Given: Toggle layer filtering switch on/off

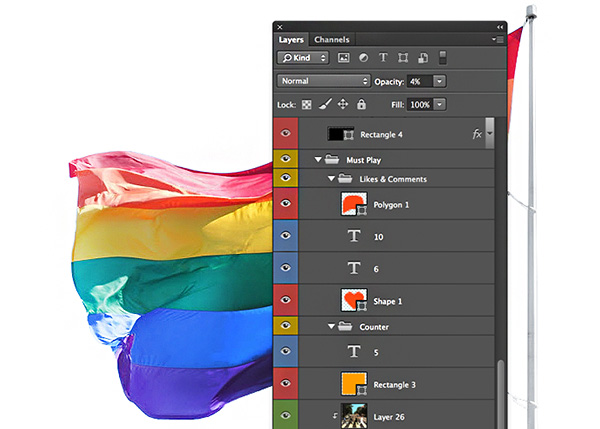Looking at the screenshot, I should pyautogui.click(x=443, y=58).
